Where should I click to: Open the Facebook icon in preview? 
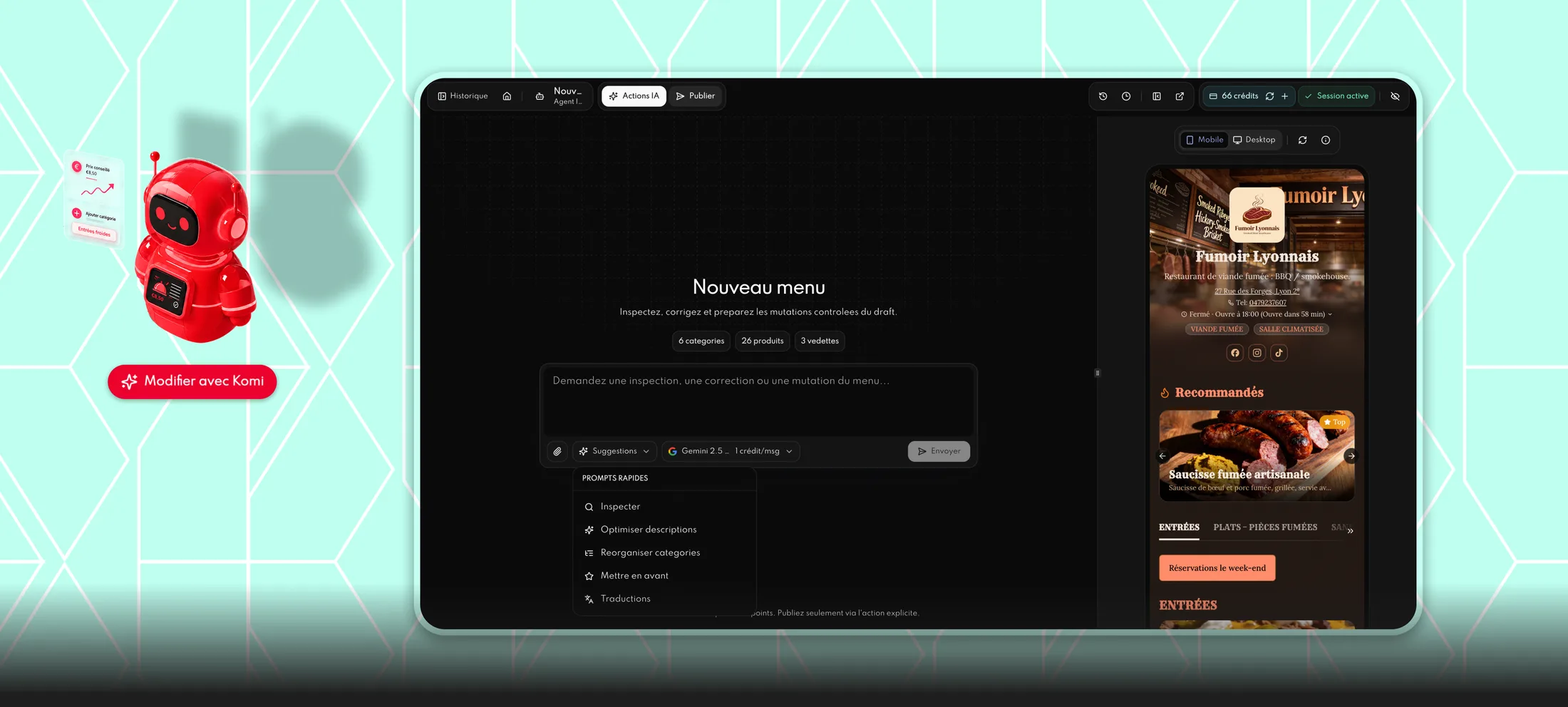[x=1234, y=353]
